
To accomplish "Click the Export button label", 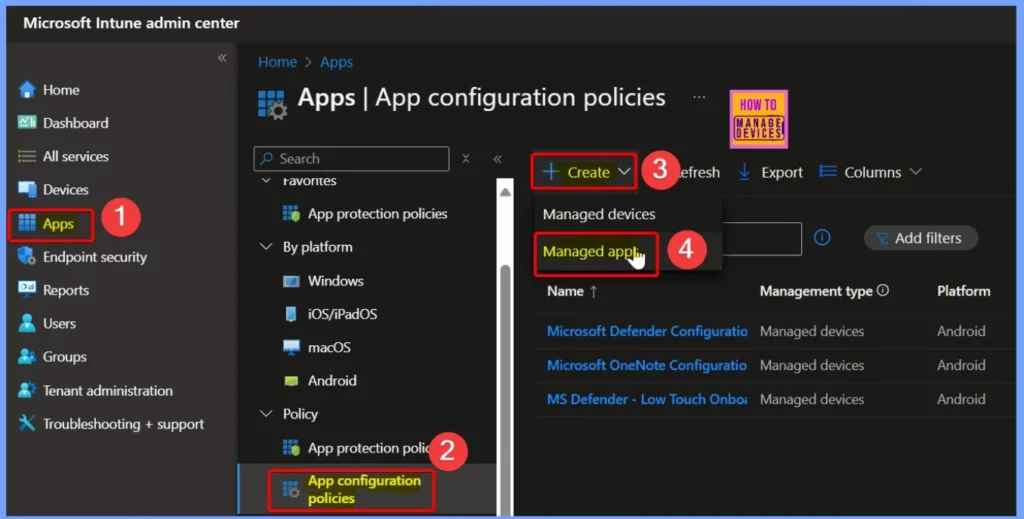I will (782, 172).
